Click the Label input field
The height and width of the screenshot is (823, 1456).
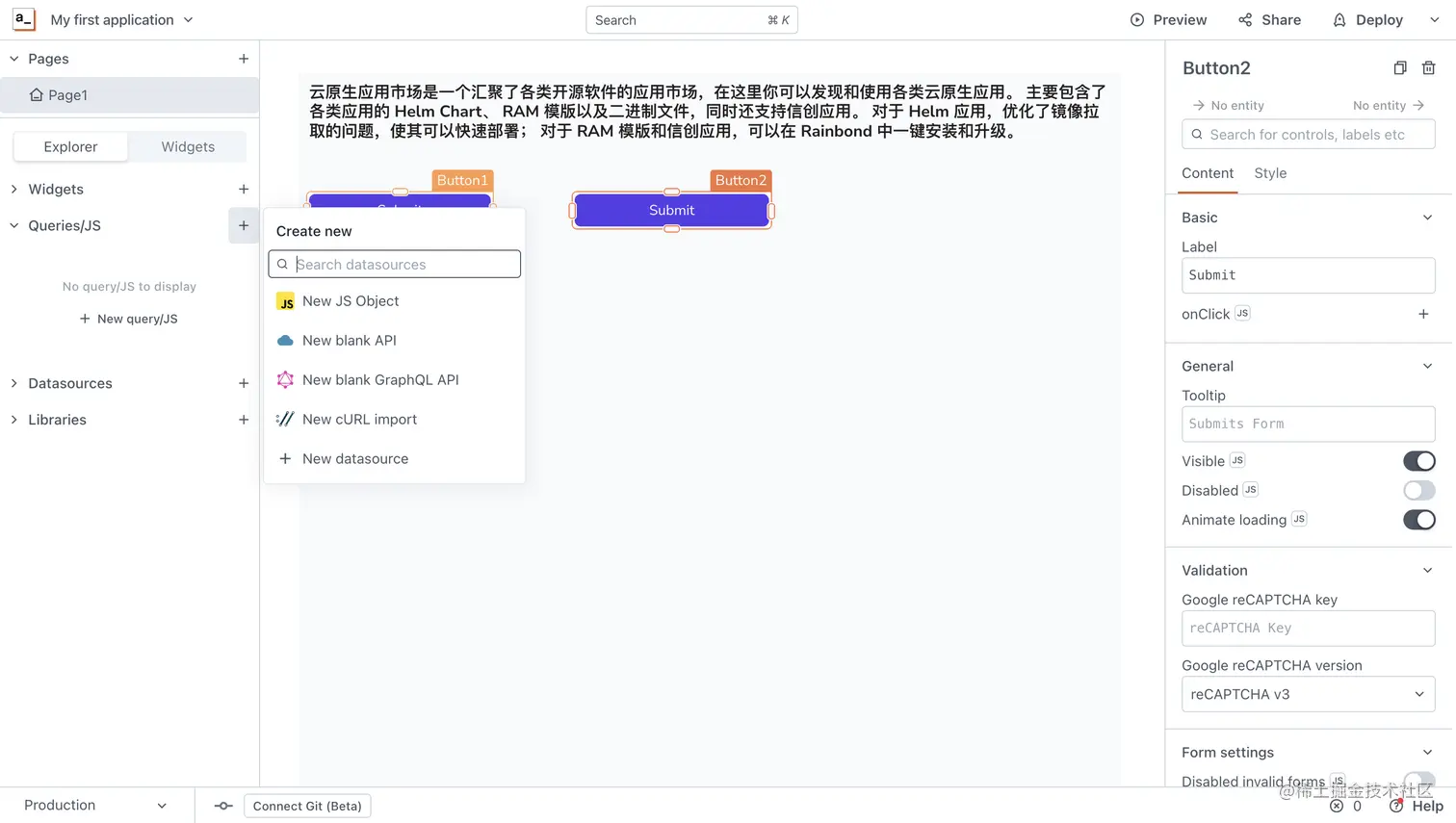(1308, 275)
